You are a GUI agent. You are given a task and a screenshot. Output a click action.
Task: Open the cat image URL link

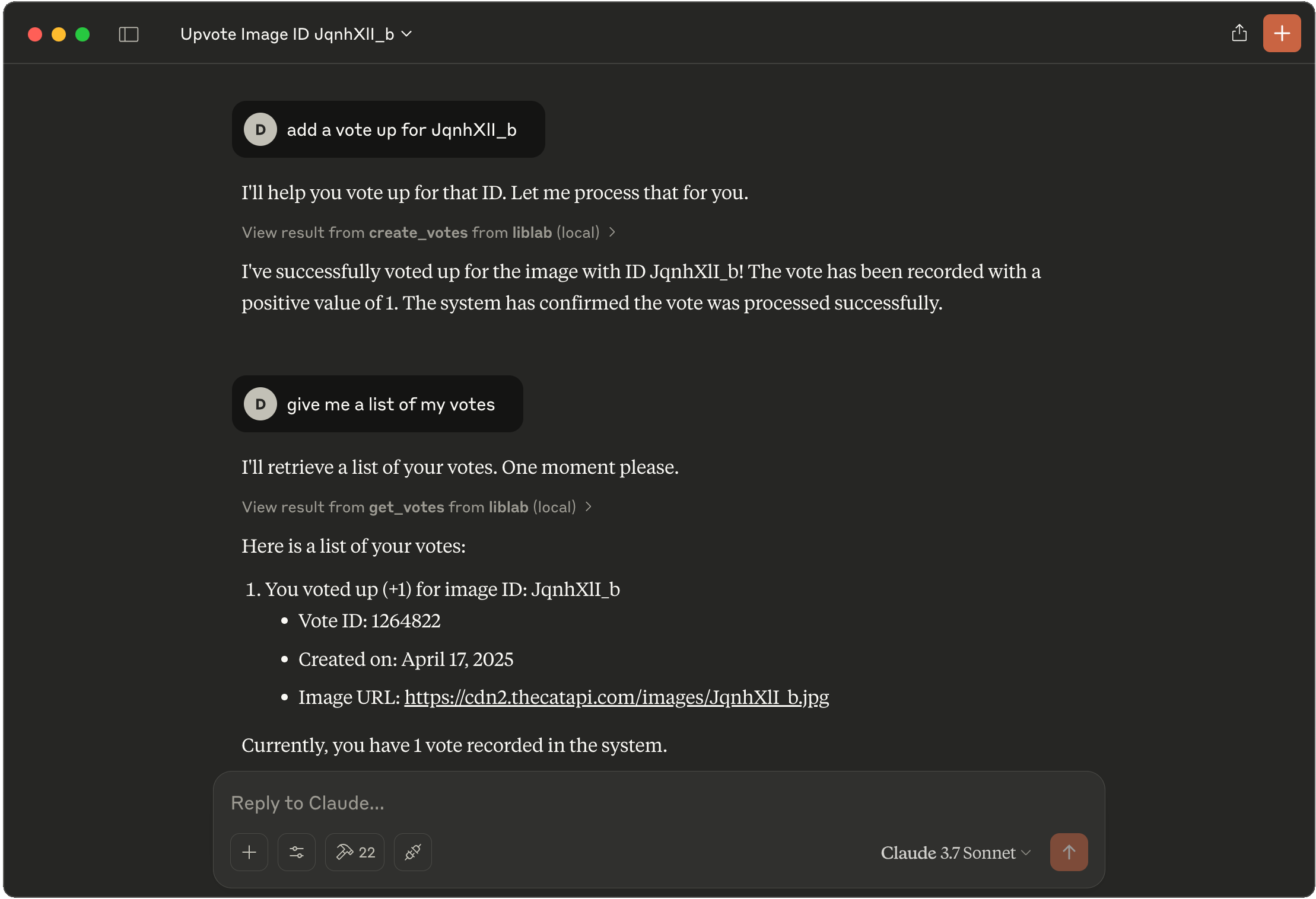click(616, 697)
